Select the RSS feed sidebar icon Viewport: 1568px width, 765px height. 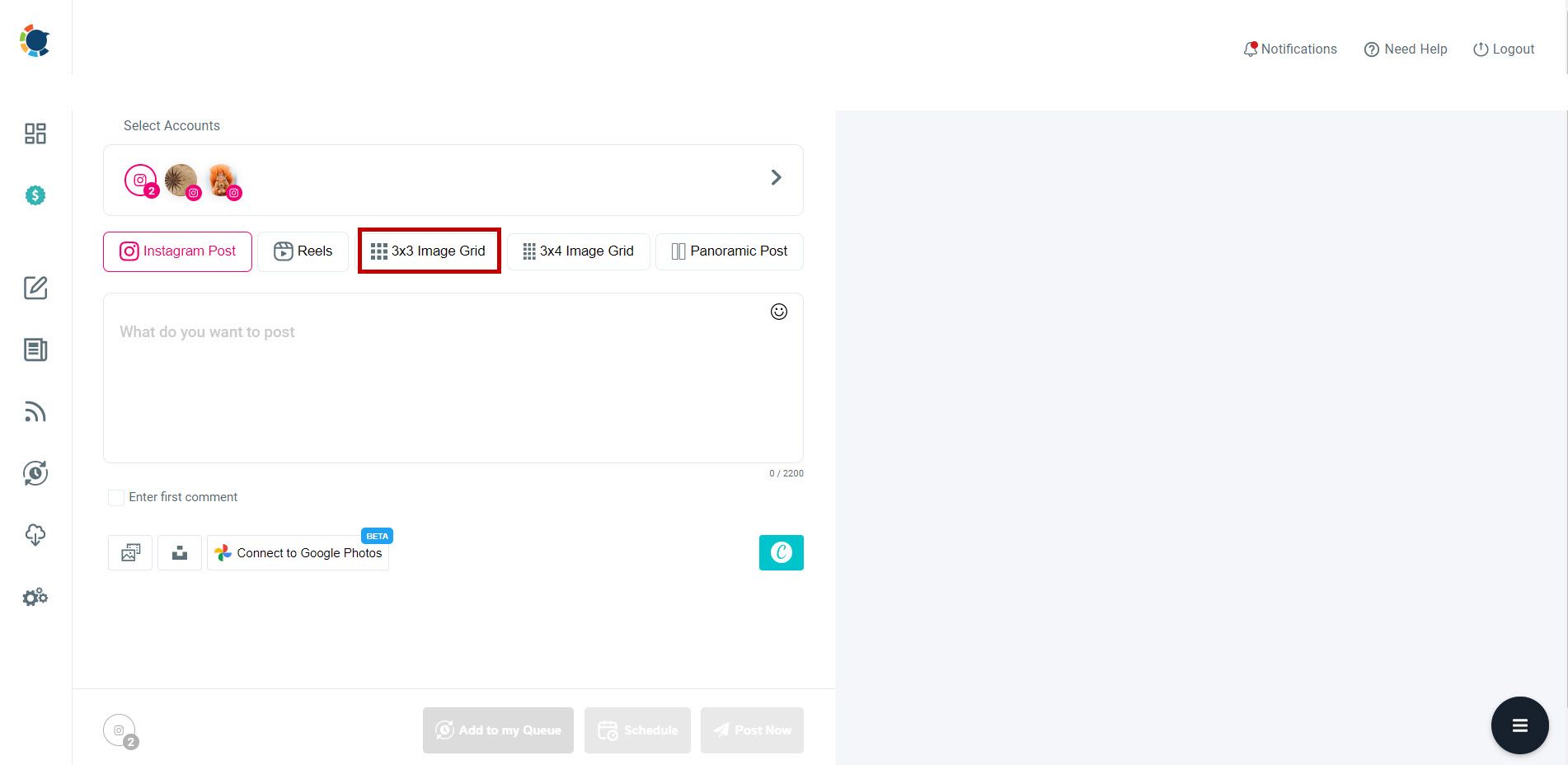click(35, 411)
